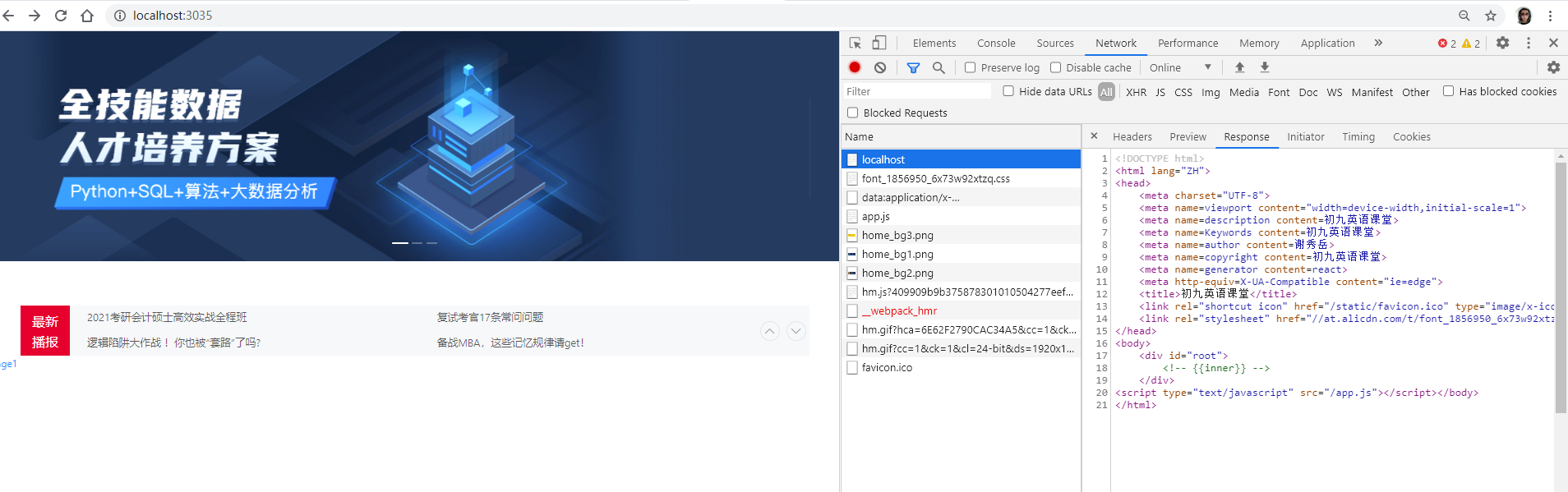Open network panel settings gear
Screen dimensions: 1568x492
pos(1553,67)
